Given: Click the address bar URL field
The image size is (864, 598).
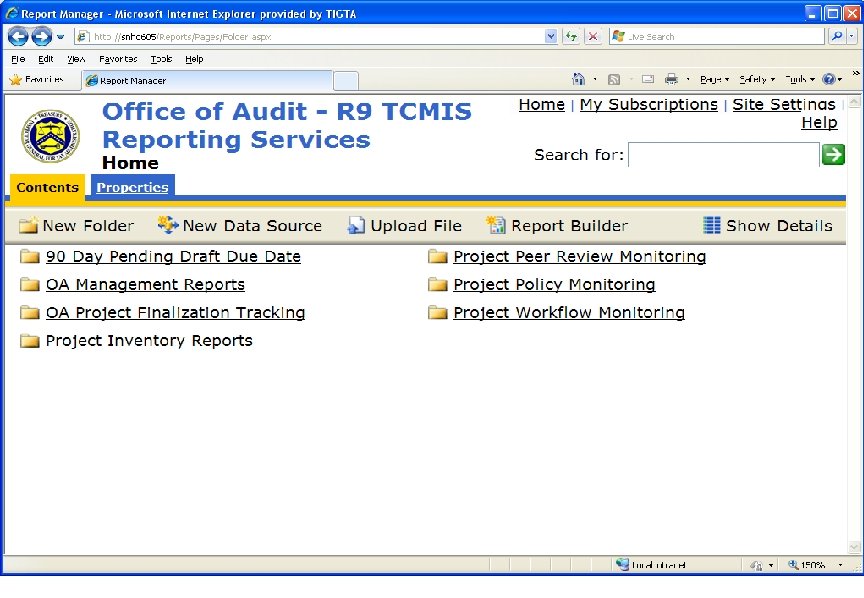Looking at the screenshot, I should [x=310, y=37].
